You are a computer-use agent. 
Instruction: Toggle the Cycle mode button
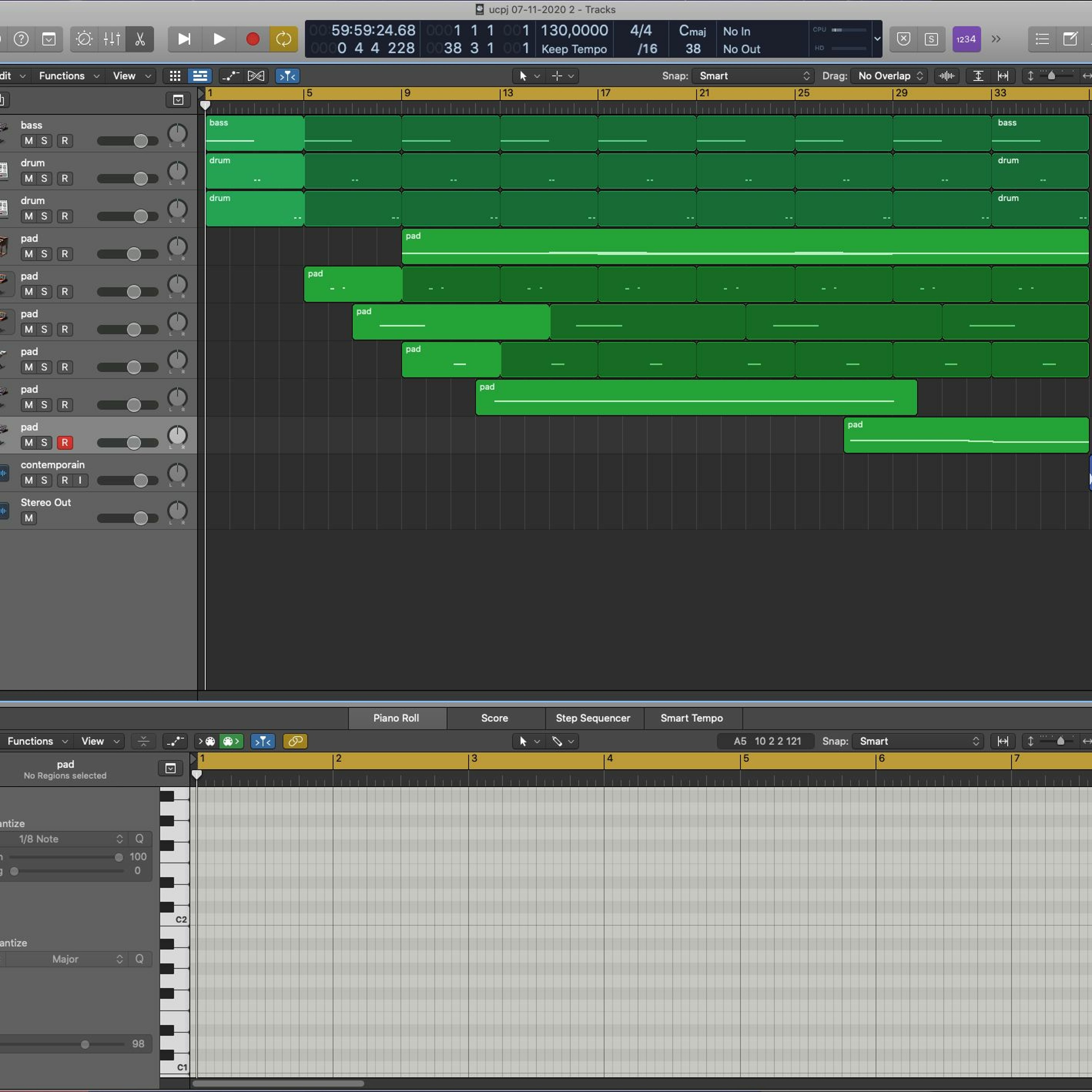pyautogui.click(x=284, y=39)
